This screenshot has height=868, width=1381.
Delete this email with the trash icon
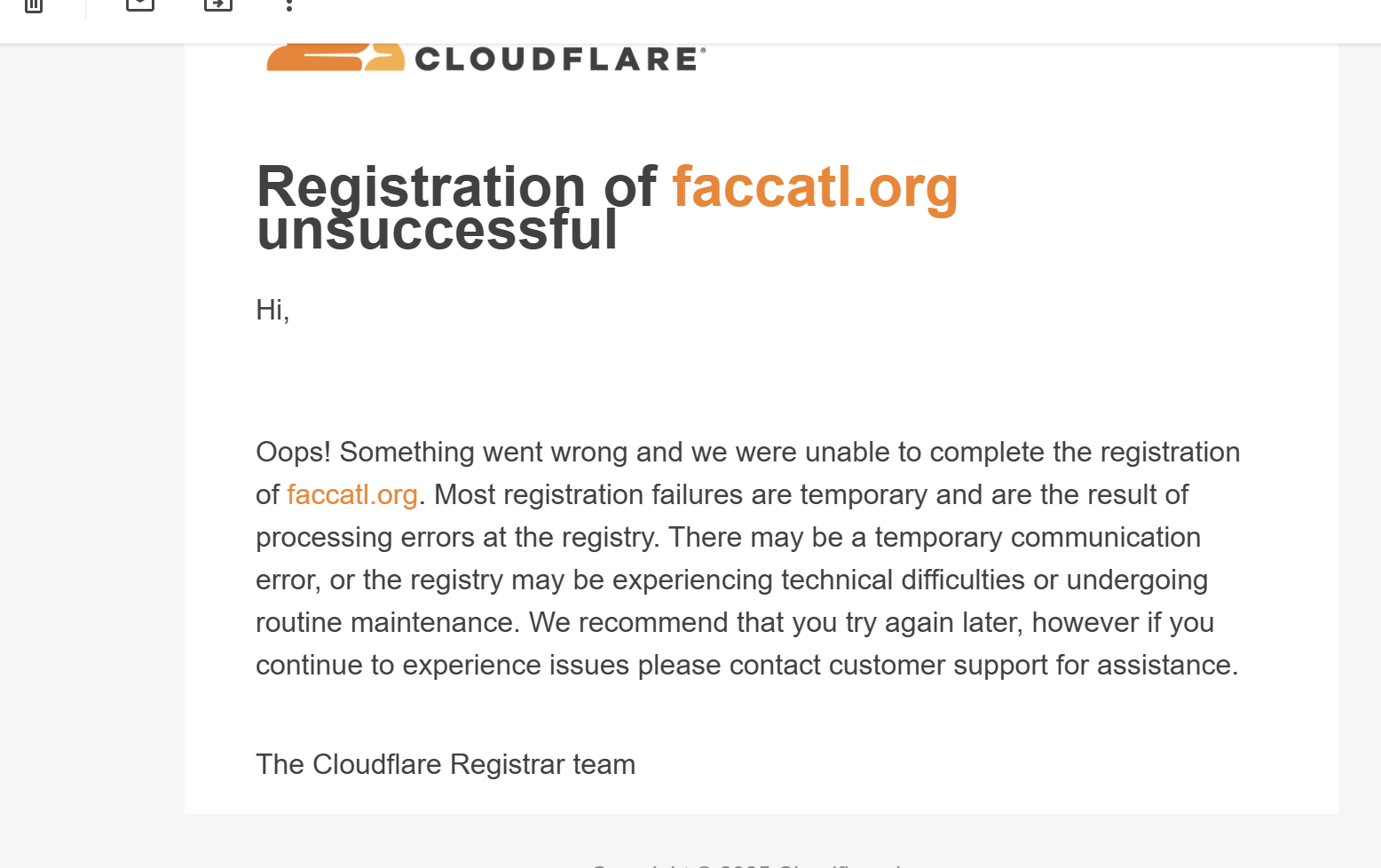click(34, 5)
